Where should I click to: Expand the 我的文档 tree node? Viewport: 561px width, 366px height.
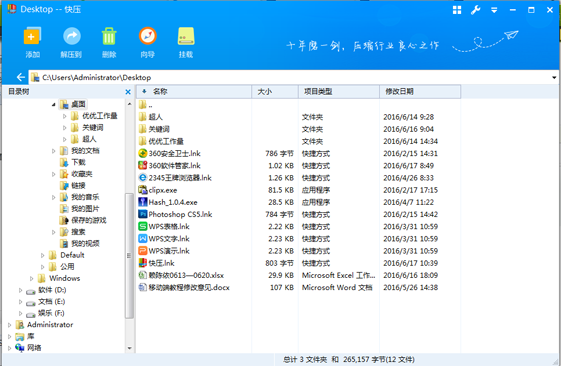click(x=53, y=151)
